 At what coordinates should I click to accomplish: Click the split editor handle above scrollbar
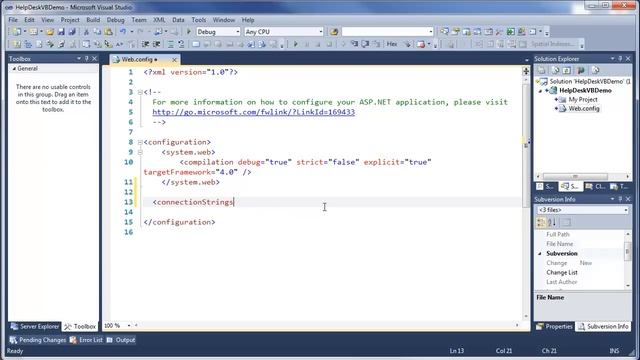[526, 71]
